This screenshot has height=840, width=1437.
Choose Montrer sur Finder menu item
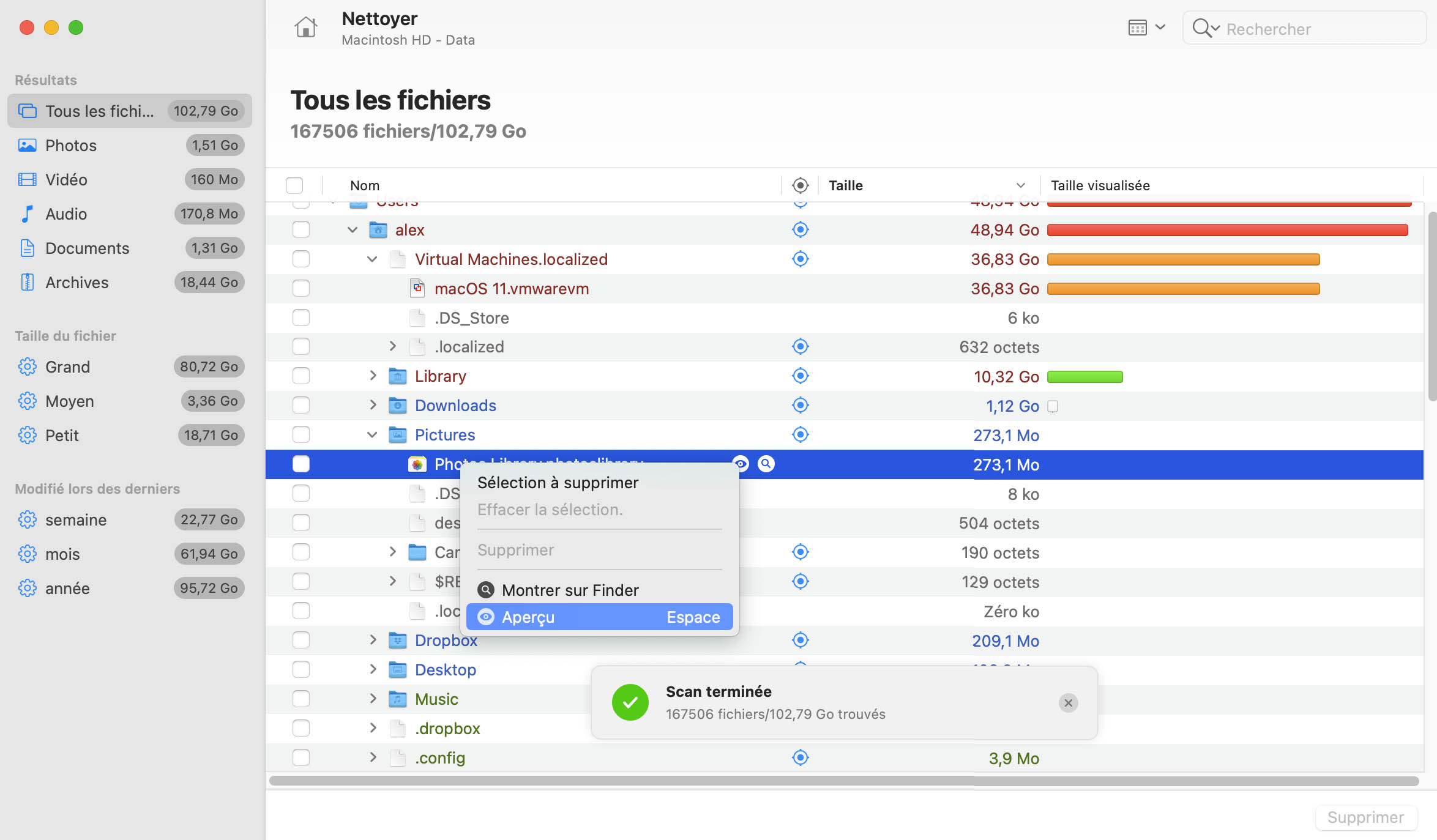[570, 590]
